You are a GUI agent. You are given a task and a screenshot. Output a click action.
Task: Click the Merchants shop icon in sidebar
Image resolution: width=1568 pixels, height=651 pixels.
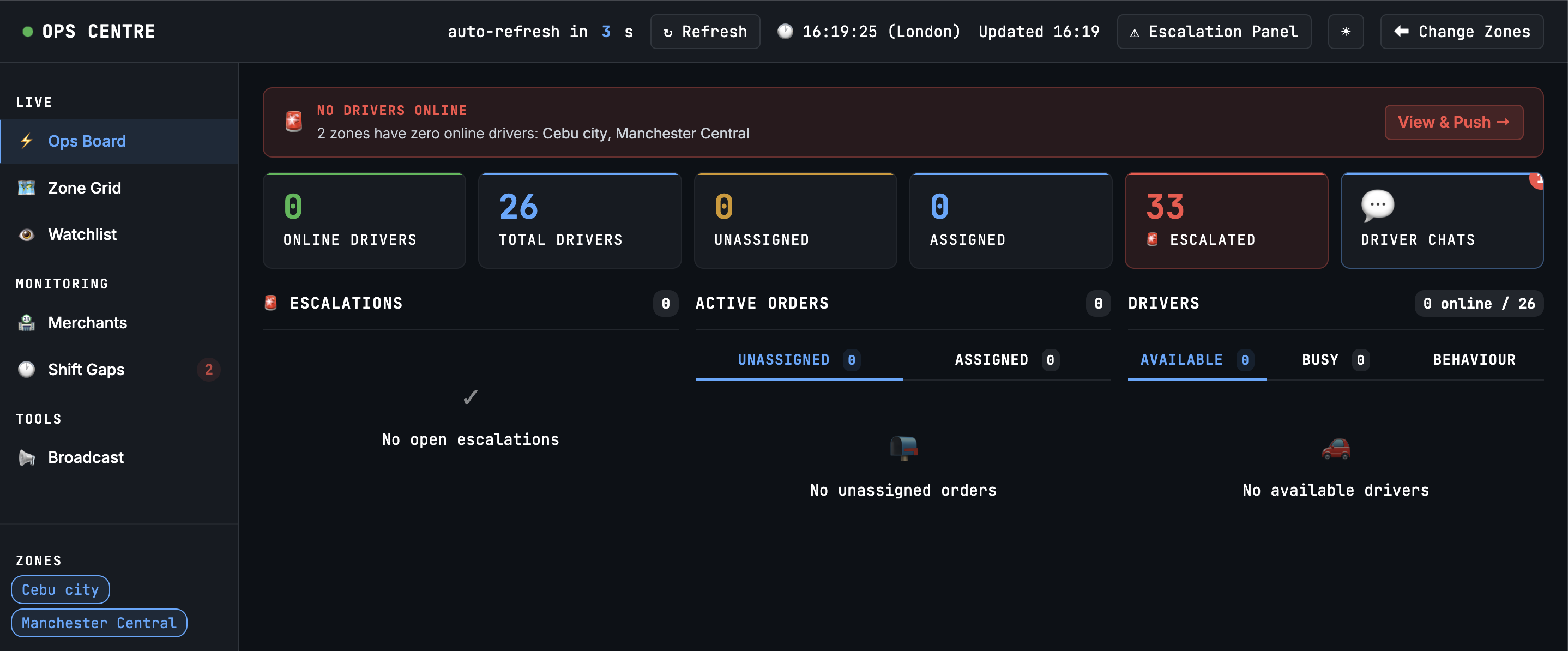pos(26,323)
